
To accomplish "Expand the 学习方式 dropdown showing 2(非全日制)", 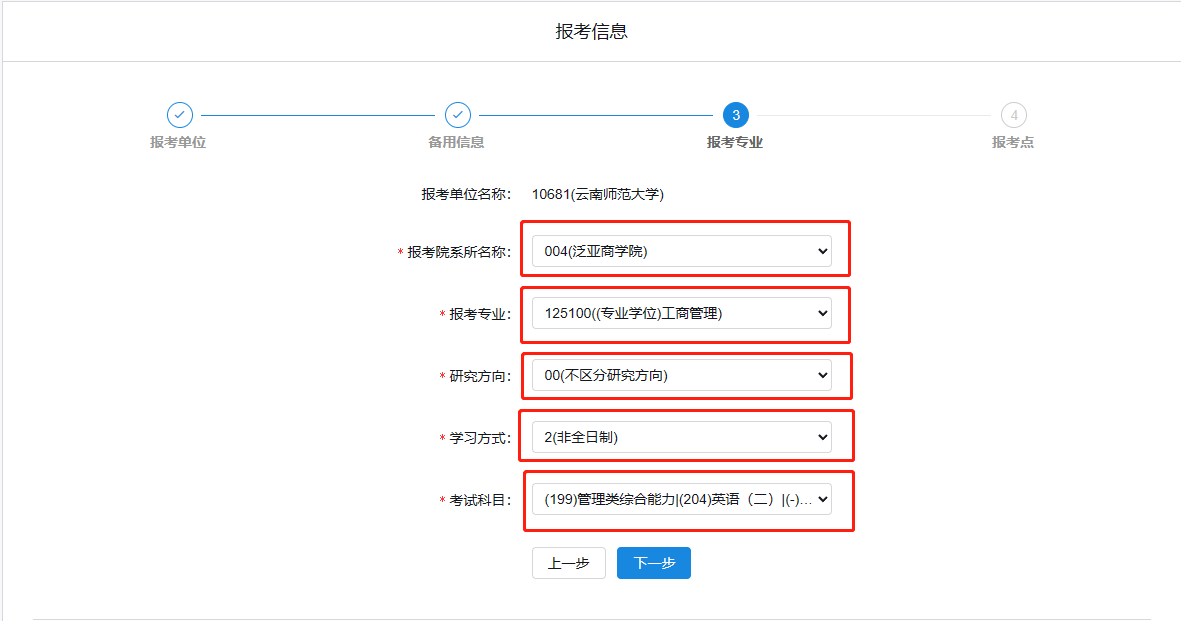I will (681, 437).
